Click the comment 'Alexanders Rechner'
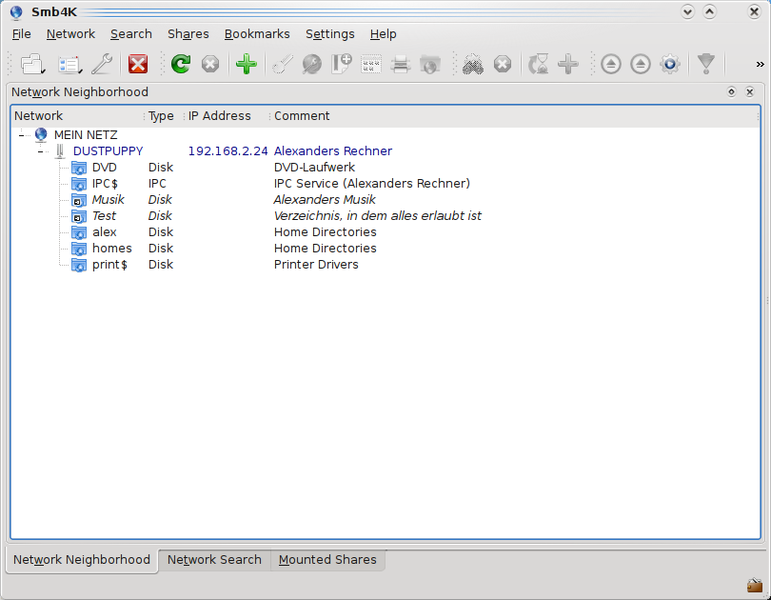The height and width of the screenshot is (600, 771). (x=333, y=151)
